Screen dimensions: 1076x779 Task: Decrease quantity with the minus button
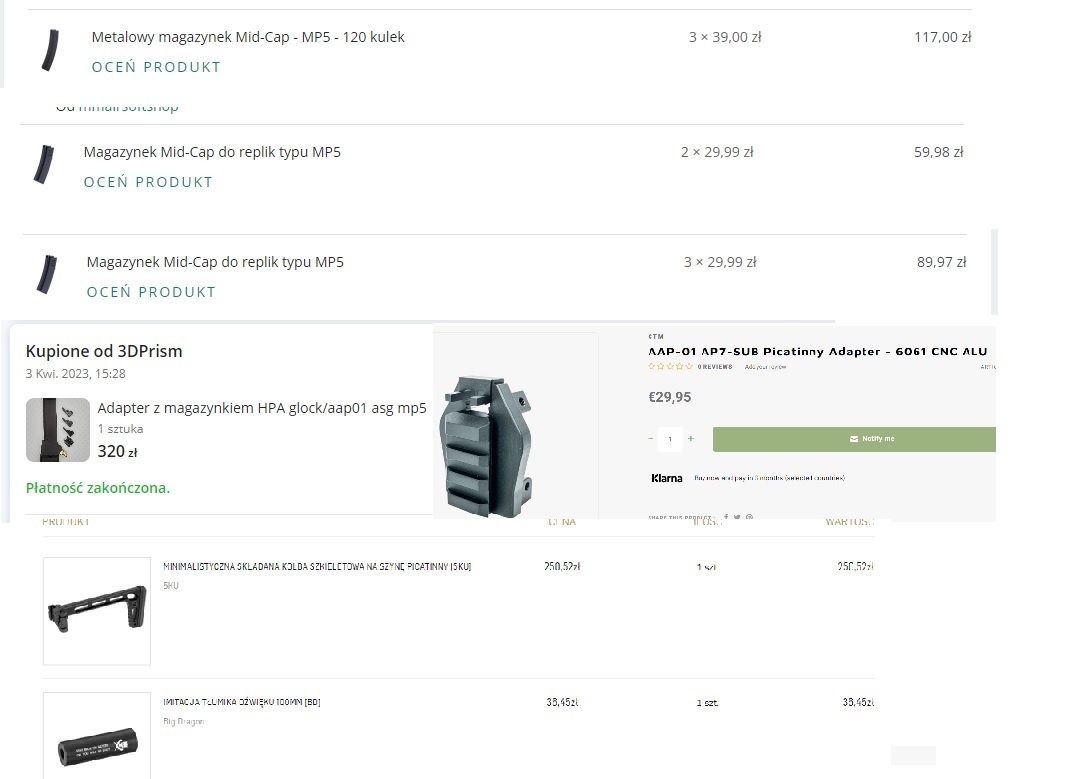(x=651, y=439)
